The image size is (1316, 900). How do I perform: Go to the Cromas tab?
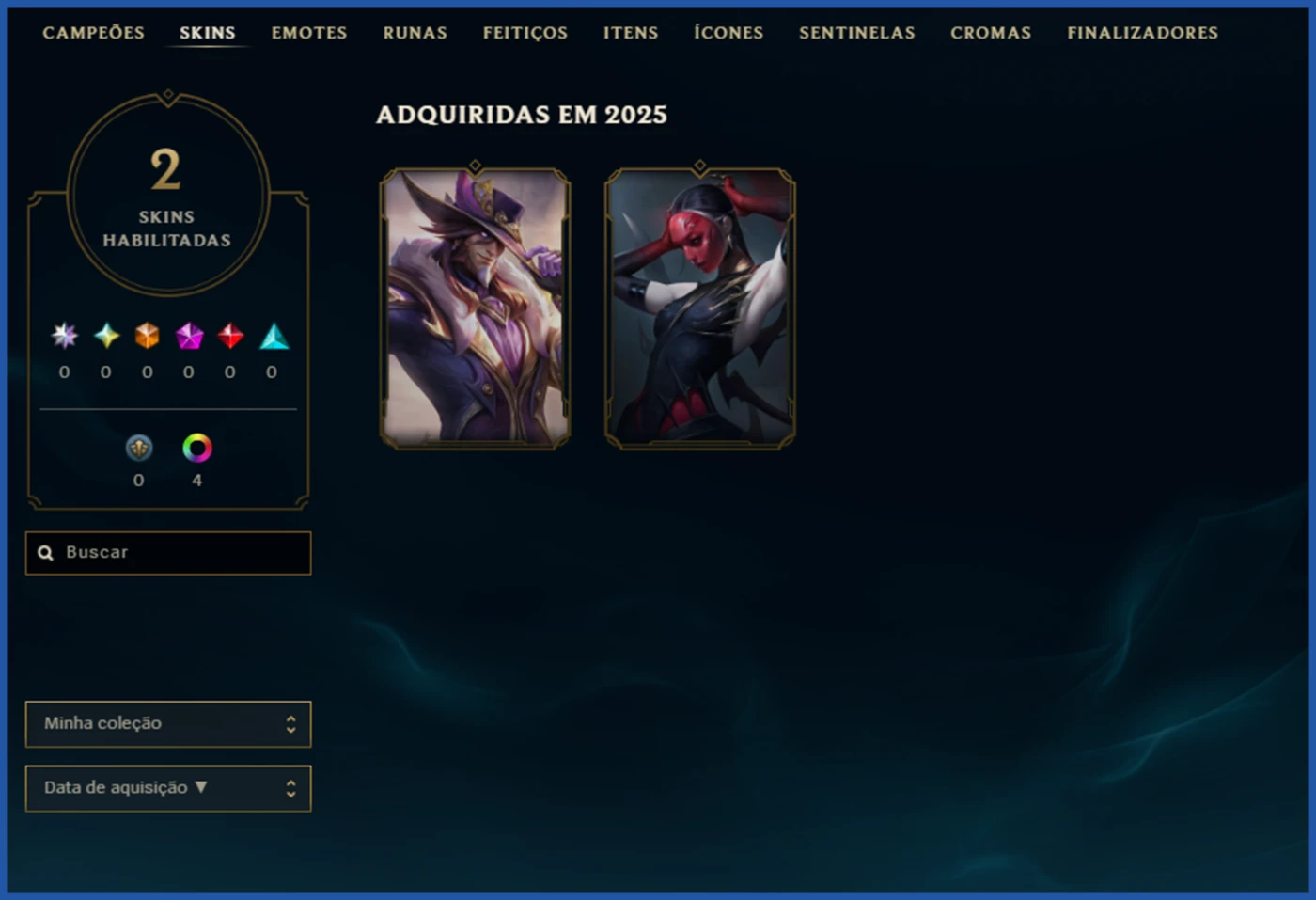pyautogui.click(x=991, y=33)
